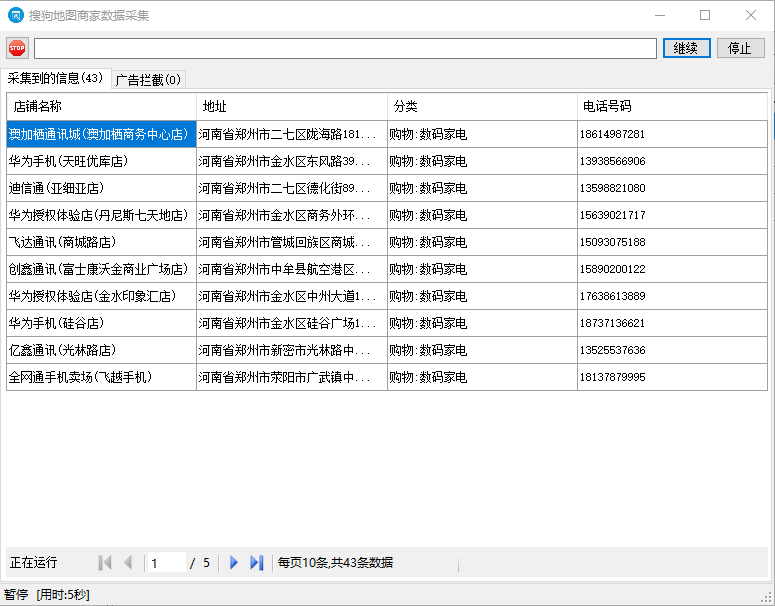Select row 飞达通讯(商城路店)

[x=387, y=242]
